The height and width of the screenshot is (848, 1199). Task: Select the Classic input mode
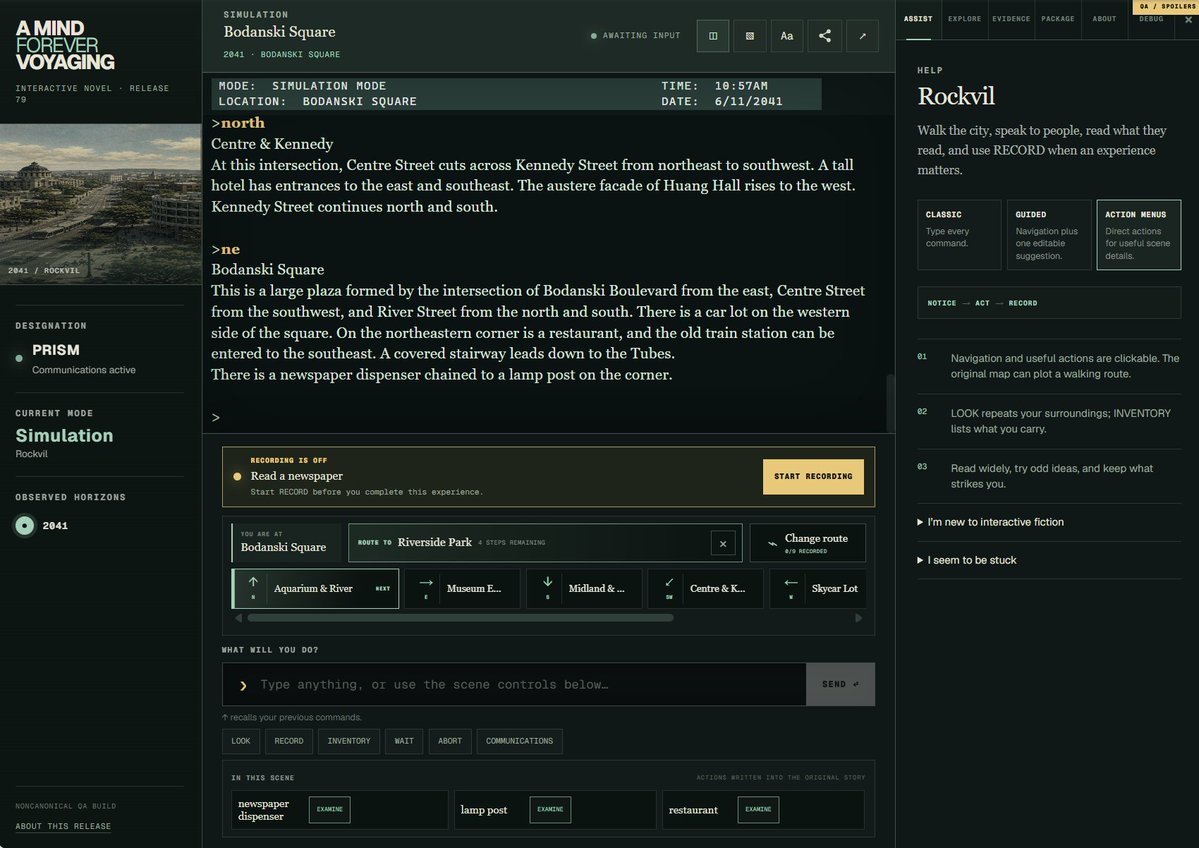tap(959, 235)
